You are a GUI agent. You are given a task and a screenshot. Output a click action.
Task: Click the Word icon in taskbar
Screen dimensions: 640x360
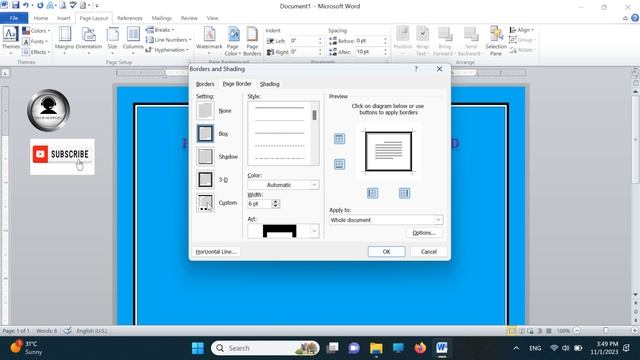442,348
